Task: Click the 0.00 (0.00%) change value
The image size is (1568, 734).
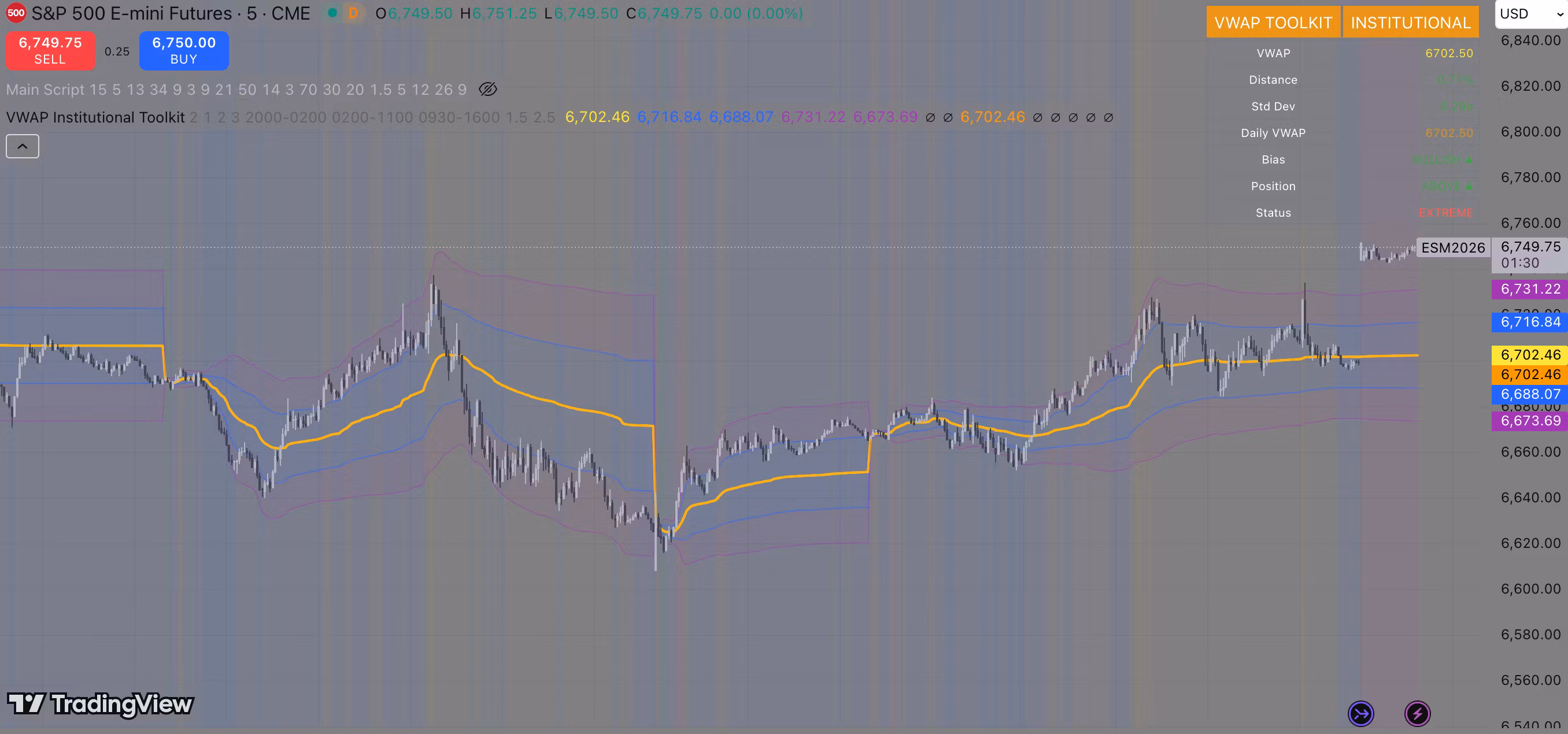Action: click(x=756, y=13)
